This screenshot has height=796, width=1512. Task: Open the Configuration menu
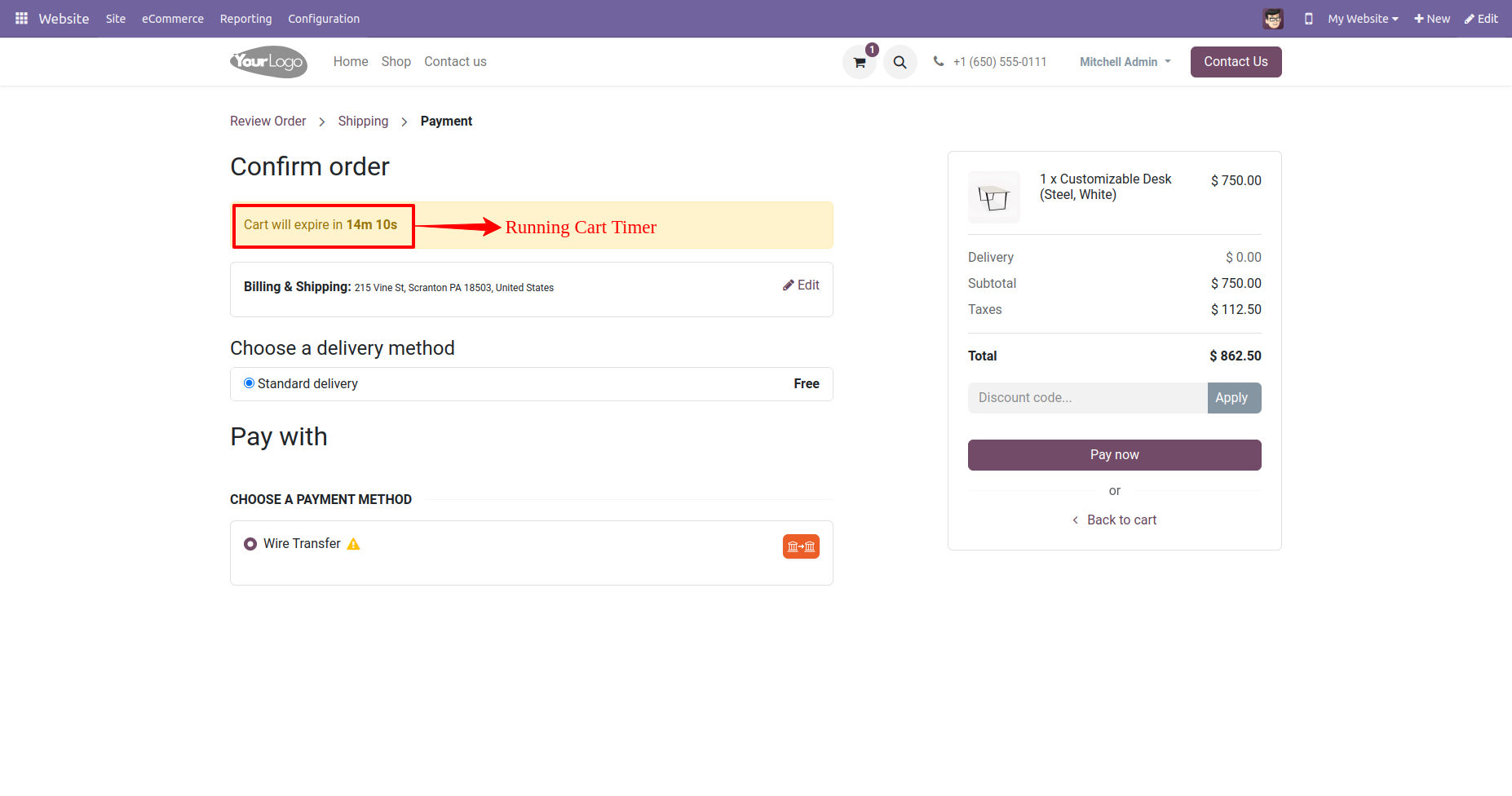324,19
